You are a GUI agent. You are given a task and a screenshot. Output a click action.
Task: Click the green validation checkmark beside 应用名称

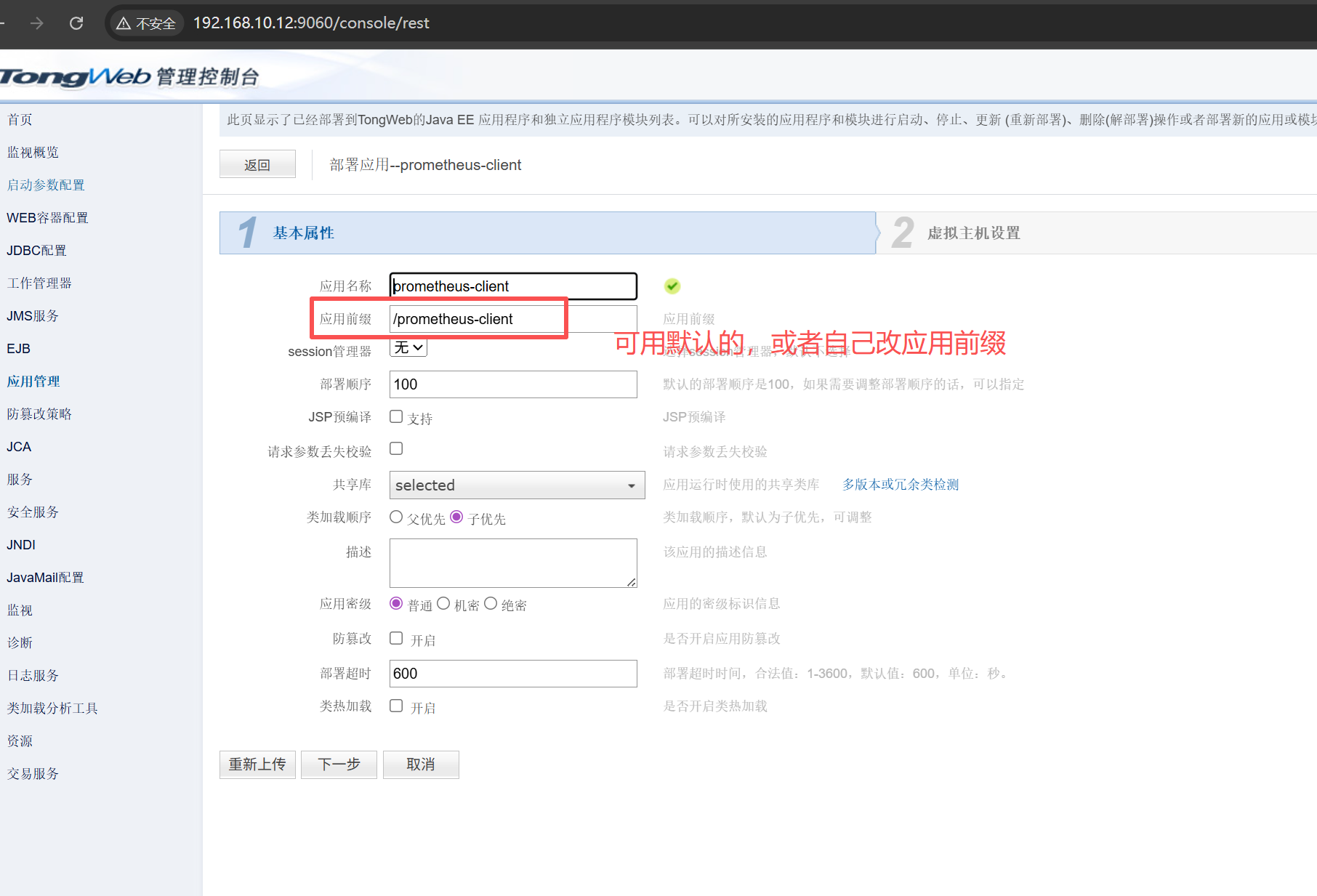pyautogui.click(x=672, y=286)
